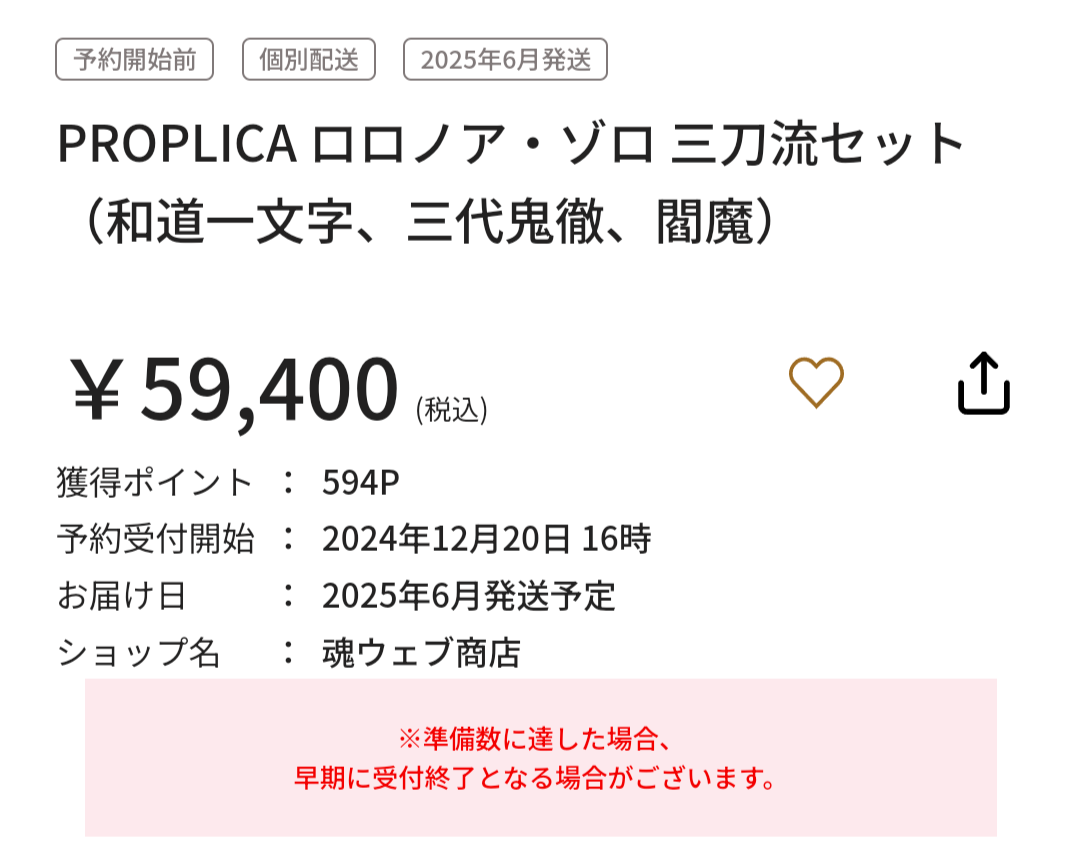The width and height of the screenshot is (1080, 854).
Task: Open the 魂ウェブ商店 shop link
Action: pyautogui.click(x=421, y=654)
